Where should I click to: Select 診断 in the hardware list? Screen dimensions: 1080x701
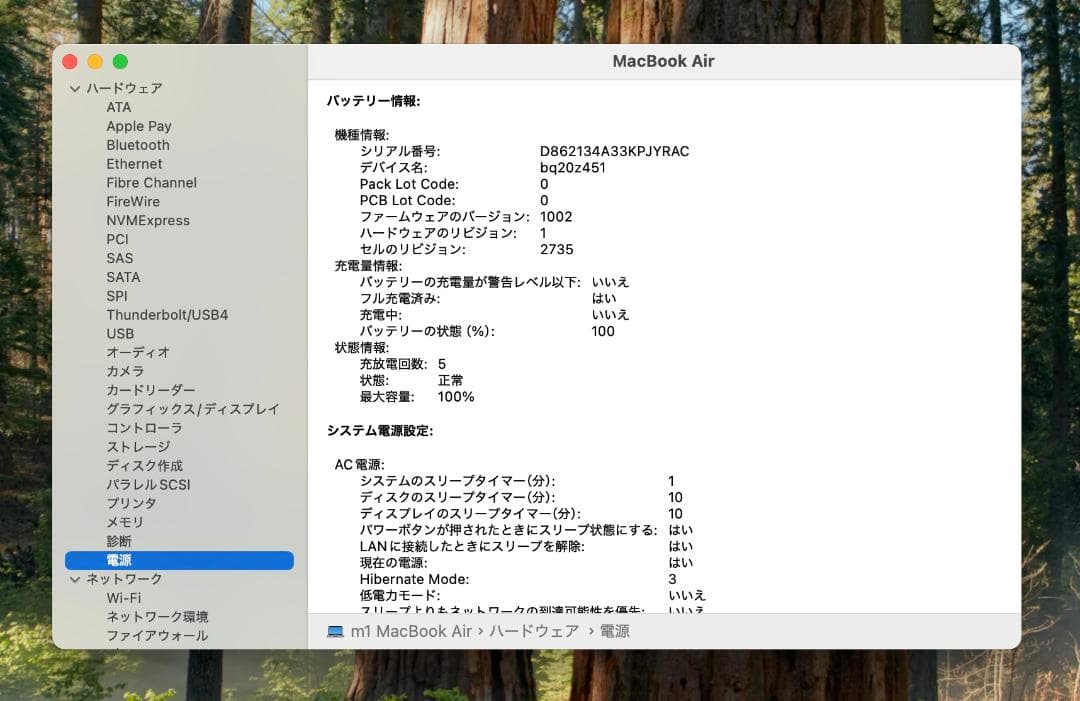point(118,541)
